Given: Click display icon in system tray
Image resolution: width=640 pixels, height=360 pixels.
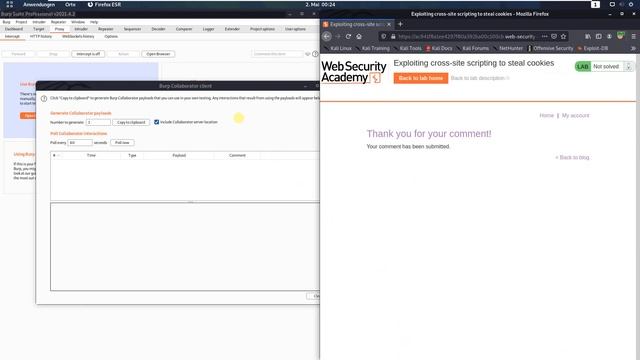Looking at the screenshot, I should pyautogui.click(x=612, y=4).
